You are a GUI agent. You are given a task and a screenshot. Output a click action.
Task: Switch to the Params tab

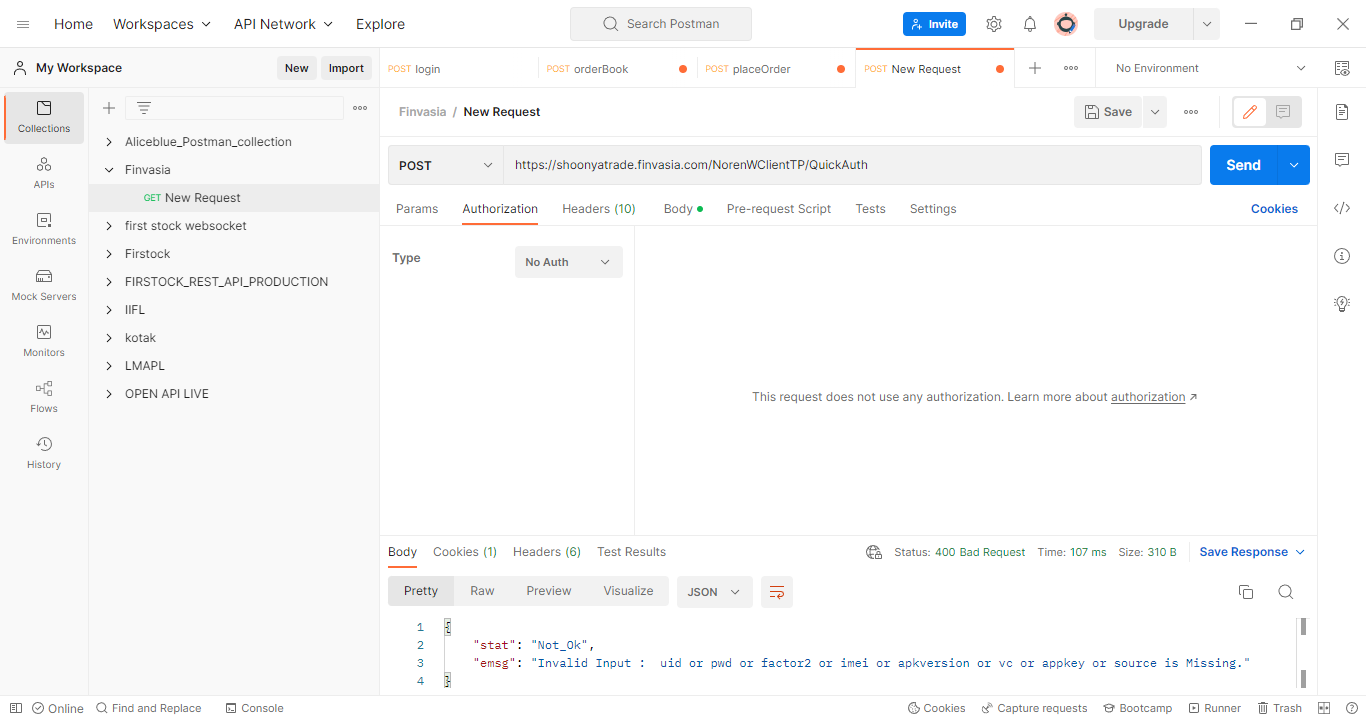point(417,209)
